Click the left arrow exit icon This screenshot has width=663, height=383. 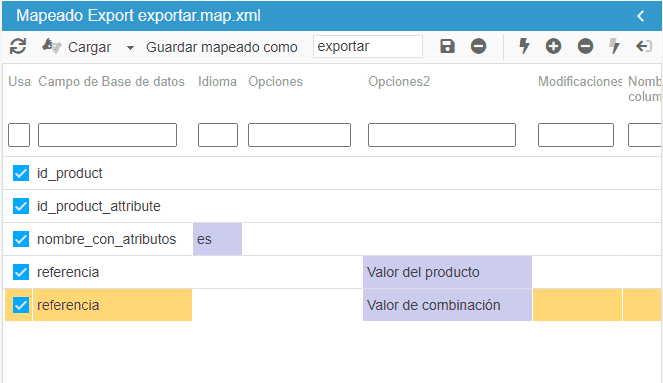(644, 46)
